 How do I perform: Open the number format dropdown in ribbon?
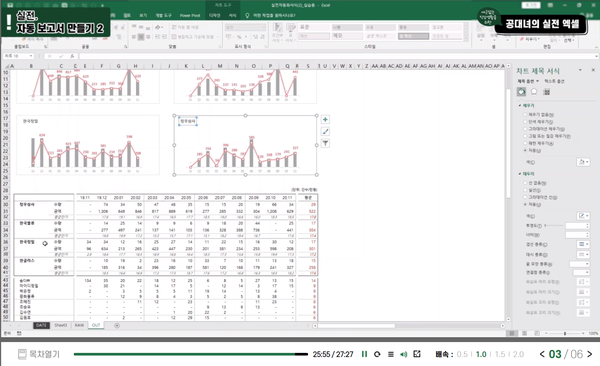(245, 28)
